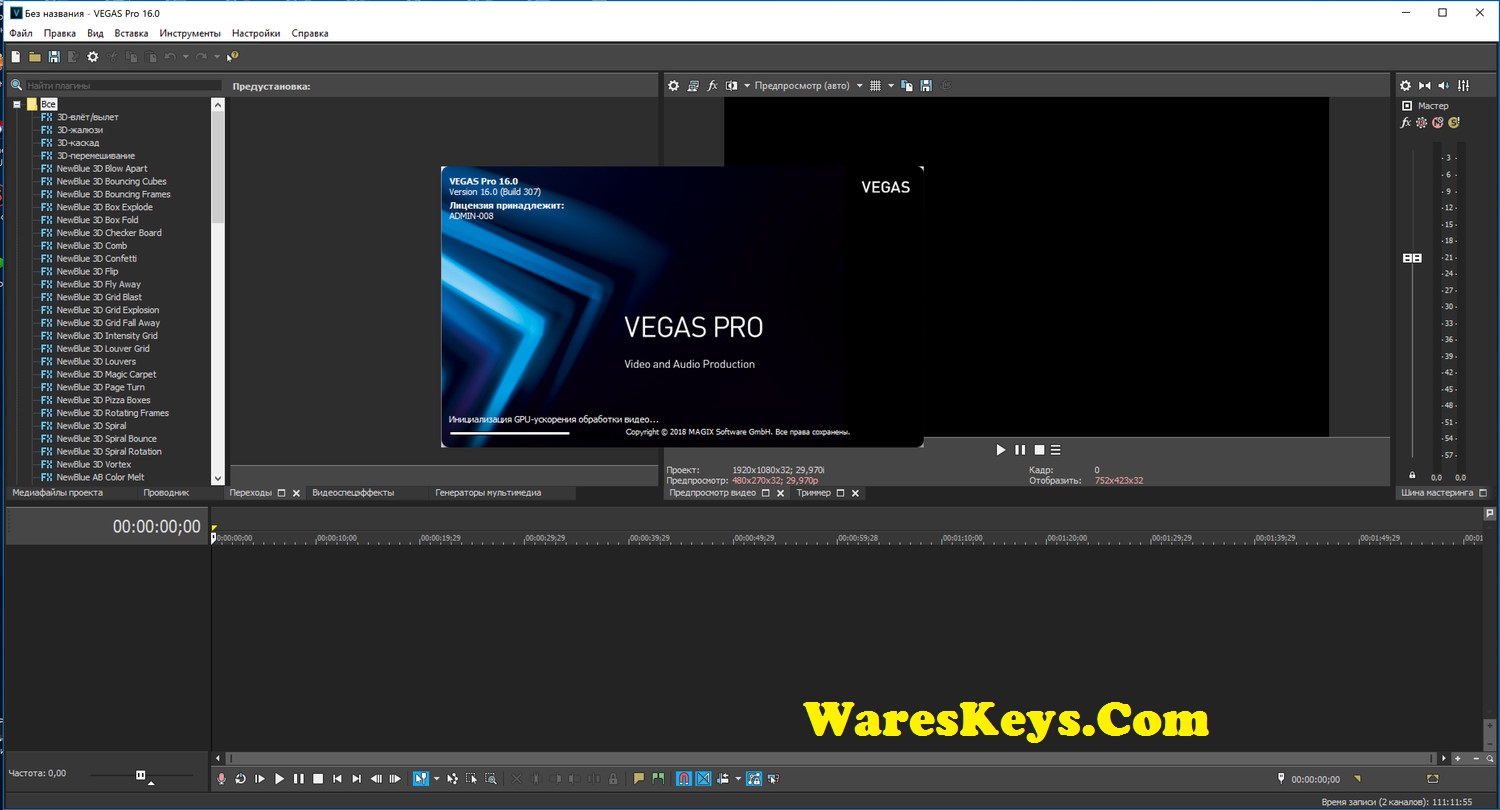Open the preview transport options menu icon
The width and height of the screenshot is (1500, 810).
pos(1056,450)
